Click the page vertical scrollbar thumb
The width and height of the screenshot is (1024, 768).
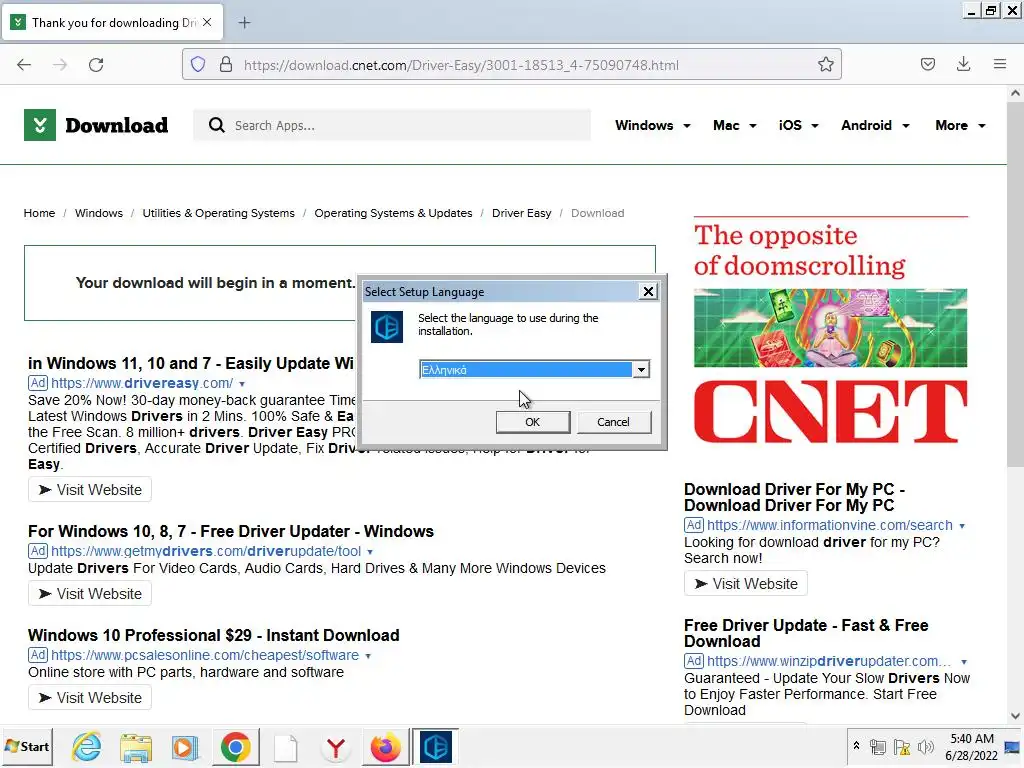(1015, 284)
